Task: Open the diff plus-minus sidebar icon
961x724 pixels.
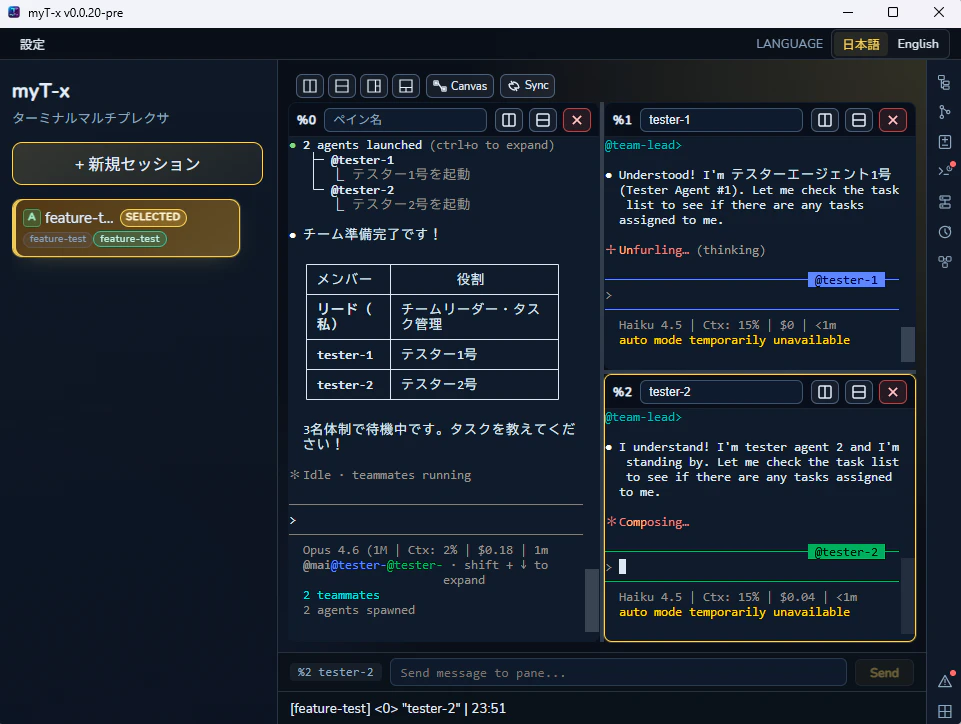Action: pyautogui.click(x=944, y=142)
